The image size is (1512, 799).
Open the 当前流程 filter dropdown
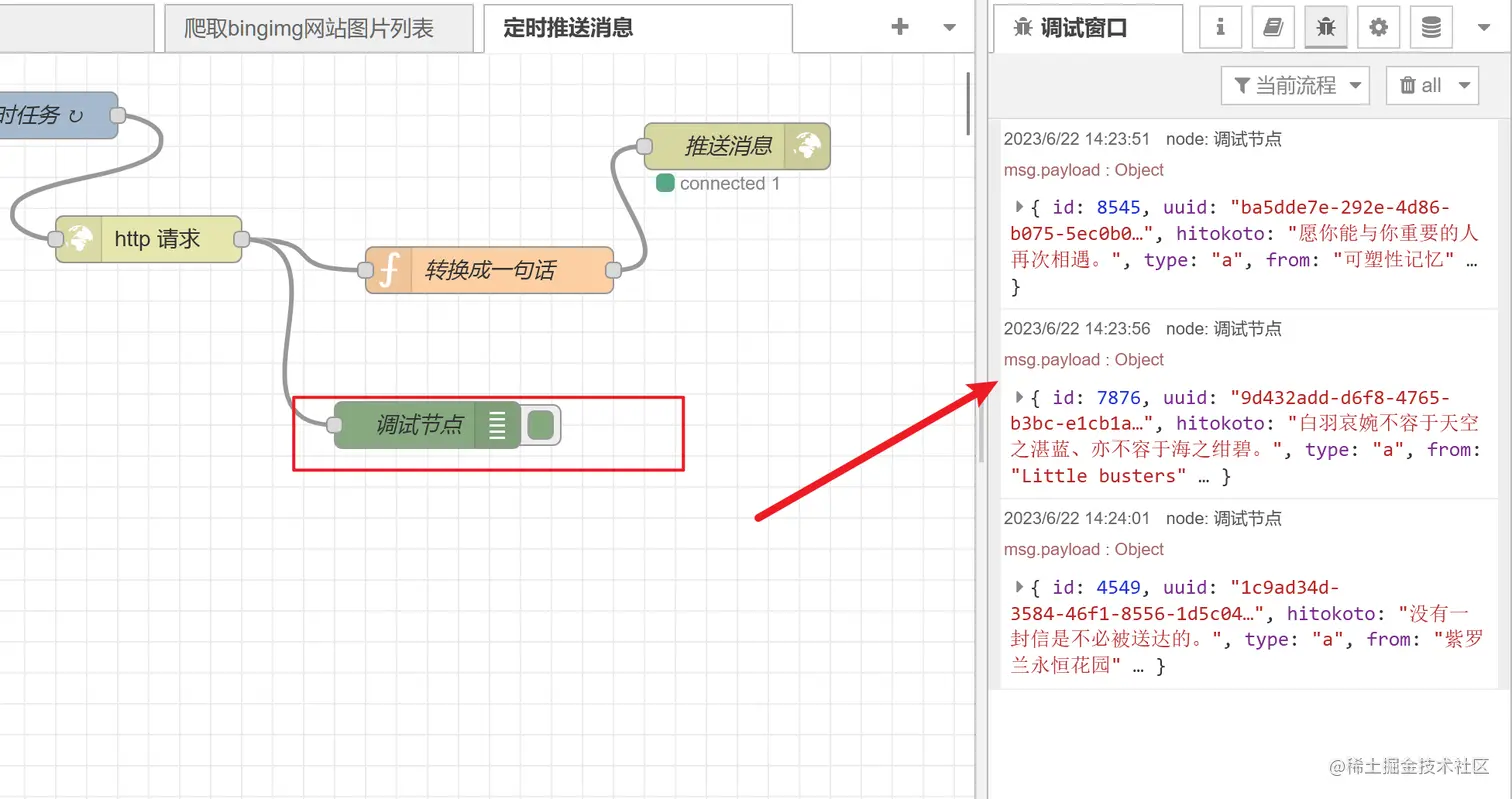click(x=1295, y=85)
